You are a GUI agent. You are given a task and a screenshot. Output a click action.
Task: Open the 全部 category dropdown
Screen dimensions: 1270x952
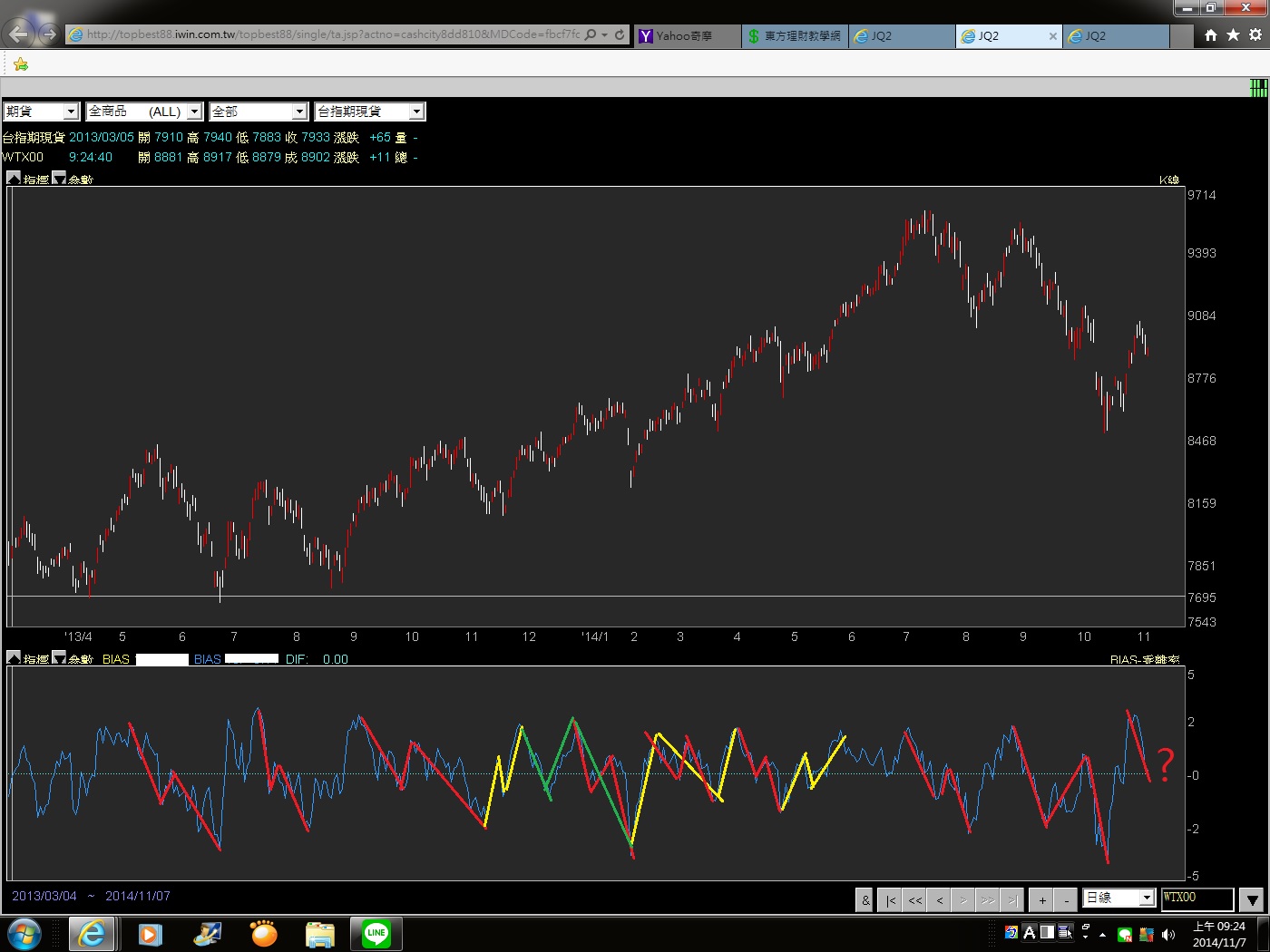click(x=259, y=112)
